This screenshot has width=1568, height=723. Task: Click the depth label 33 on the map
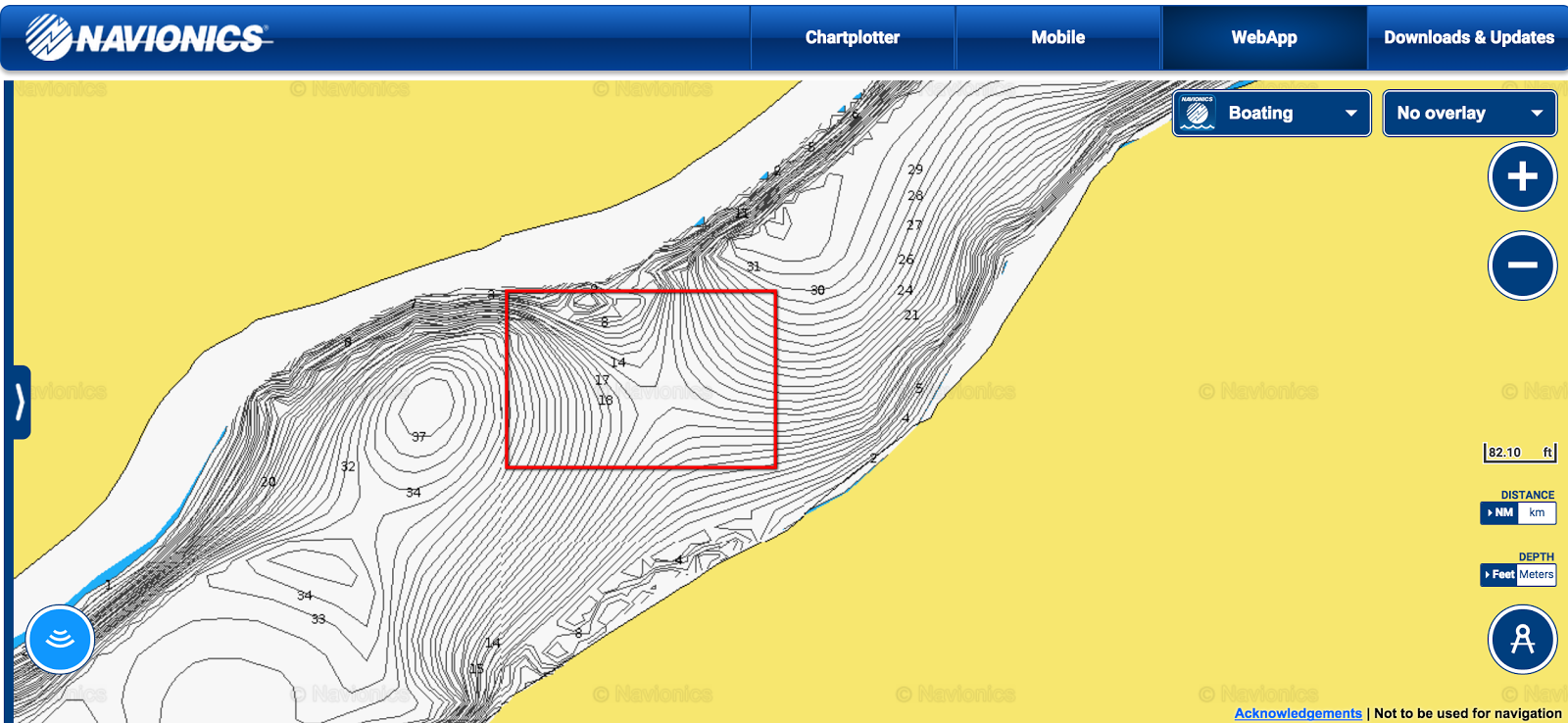click(x=318, y=619)
